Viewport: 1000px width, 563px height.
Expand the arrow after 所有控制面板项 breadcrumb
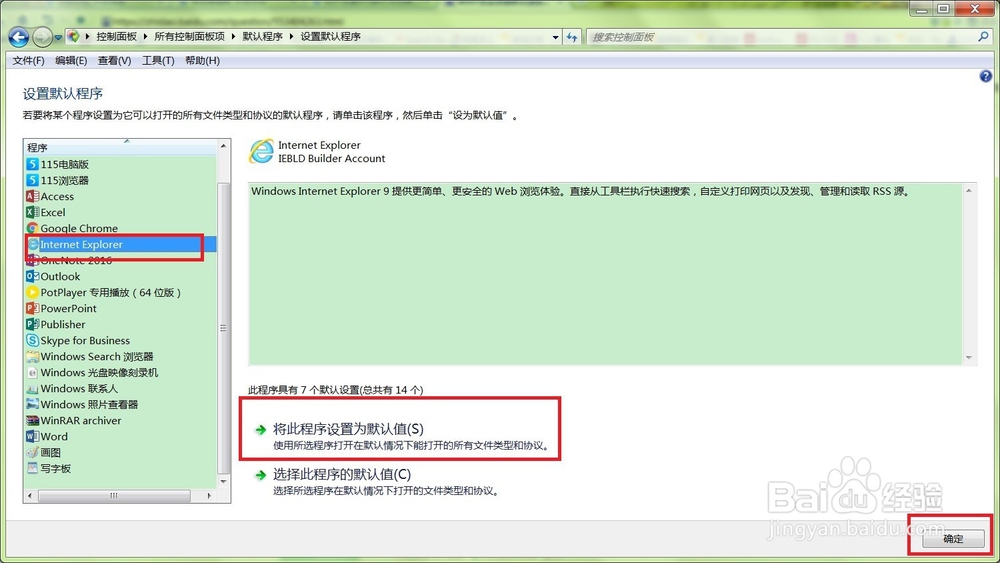233,37
